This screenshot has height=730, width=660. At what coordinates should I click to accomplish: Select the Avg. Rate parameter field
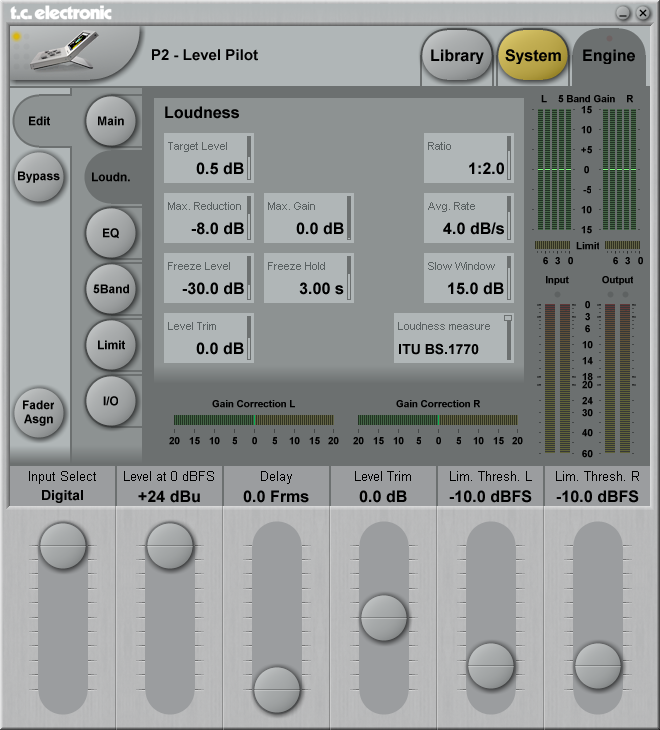coord(469,218)
